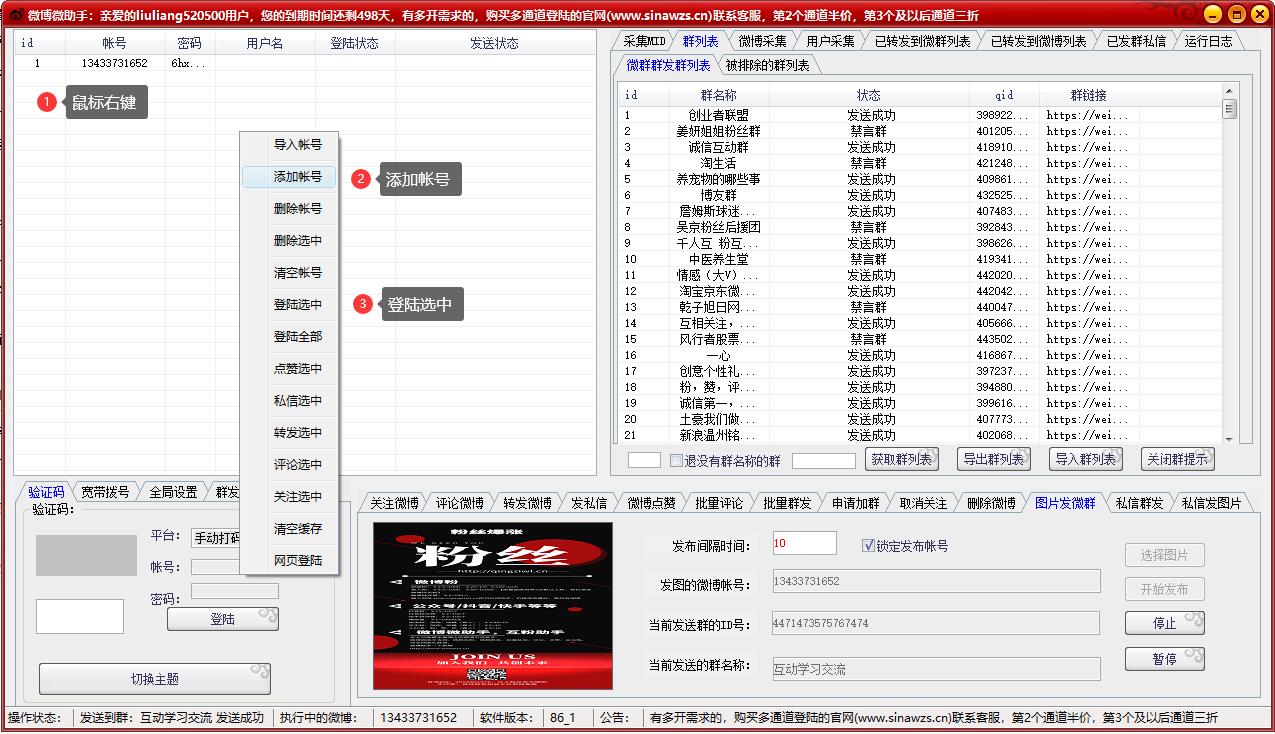
Task: Click the 登陆状态 column header
Action: click(354, 44)
